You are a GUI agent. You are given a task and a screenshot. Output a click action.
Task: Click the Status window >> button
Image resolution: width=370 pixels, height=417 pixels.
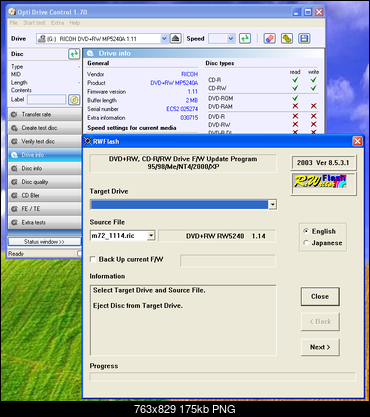(x=44, y=242)
